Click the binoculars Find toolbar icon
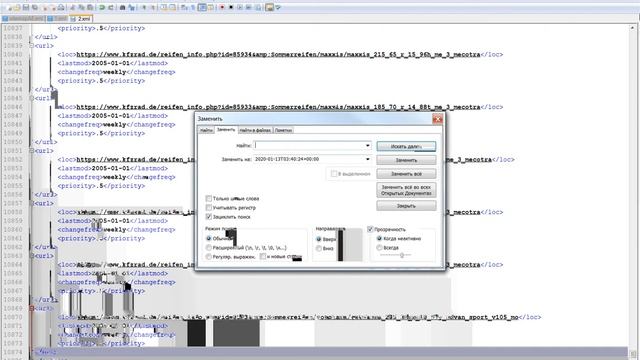Image resolution: width=640 pixels, height=360 pixels. click(x=122, y=7)
